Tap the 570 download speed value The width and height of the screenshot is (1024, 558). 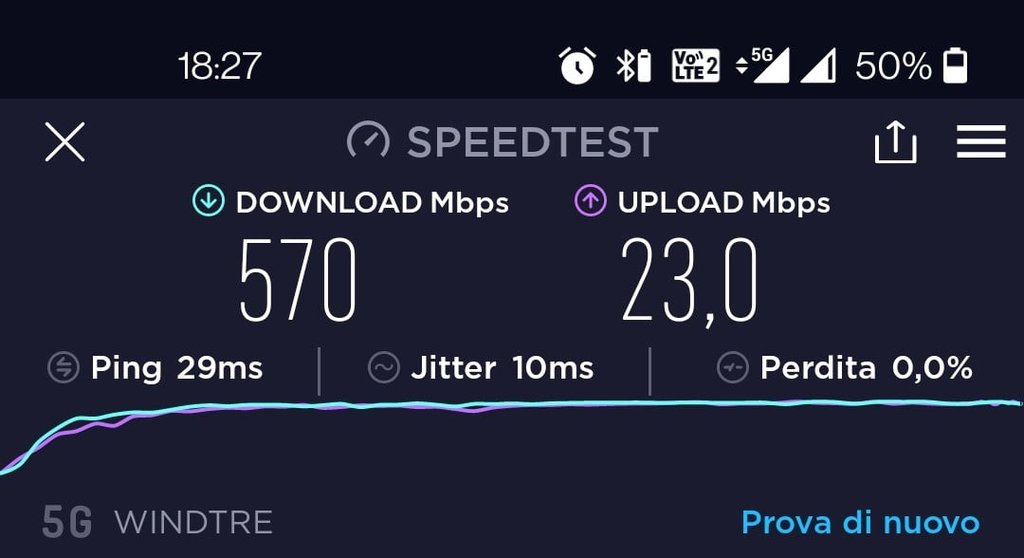298,280
